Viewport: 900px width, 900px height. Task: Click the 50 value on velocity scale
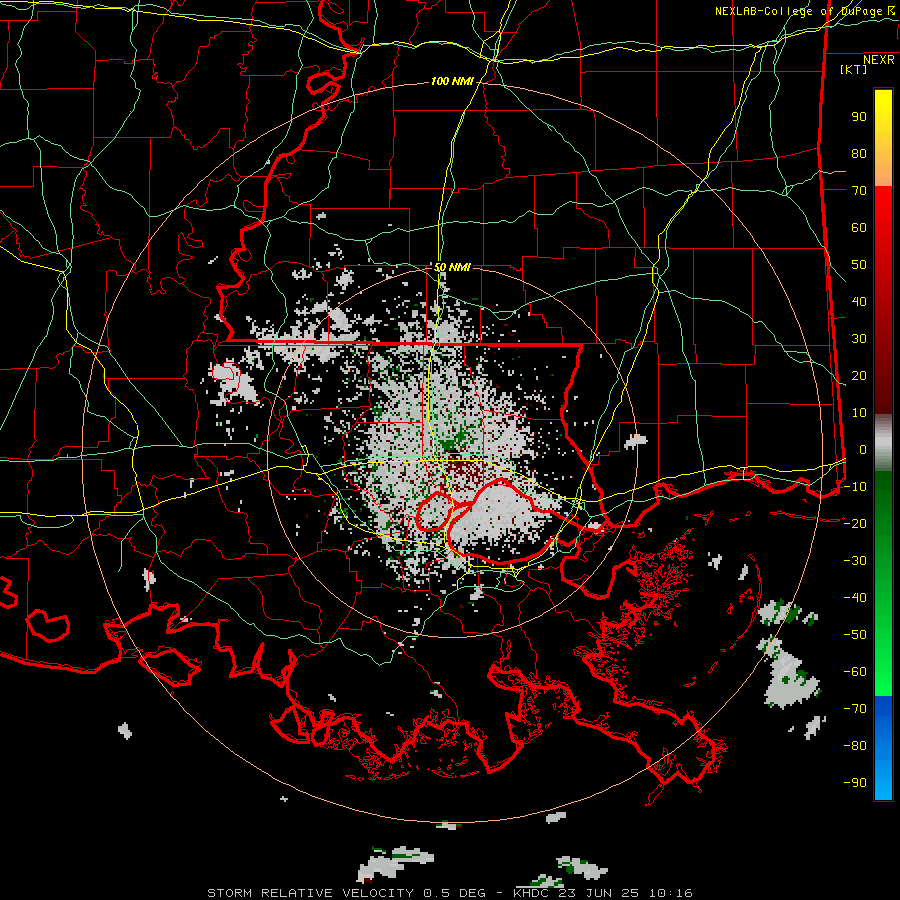[x=859, y=265]
